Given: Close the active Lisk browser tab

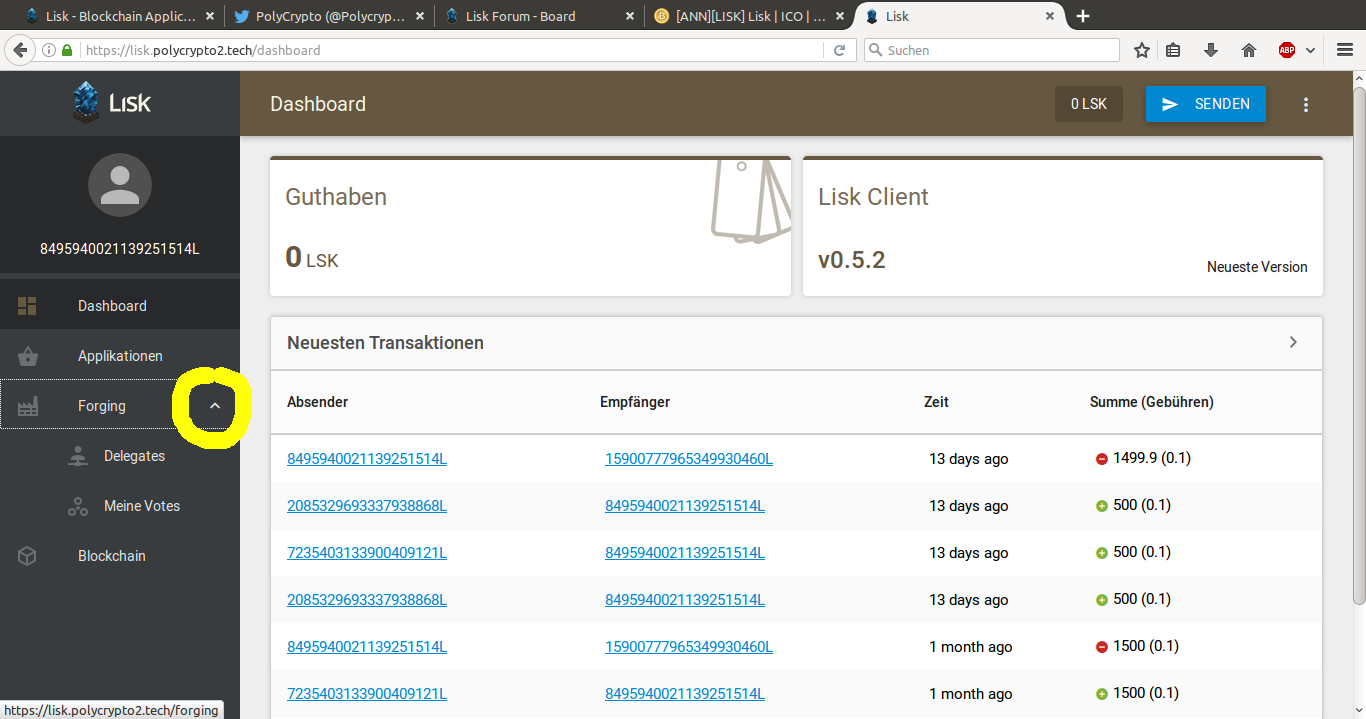Looking at the screenshot, I should click(1050, 16).
